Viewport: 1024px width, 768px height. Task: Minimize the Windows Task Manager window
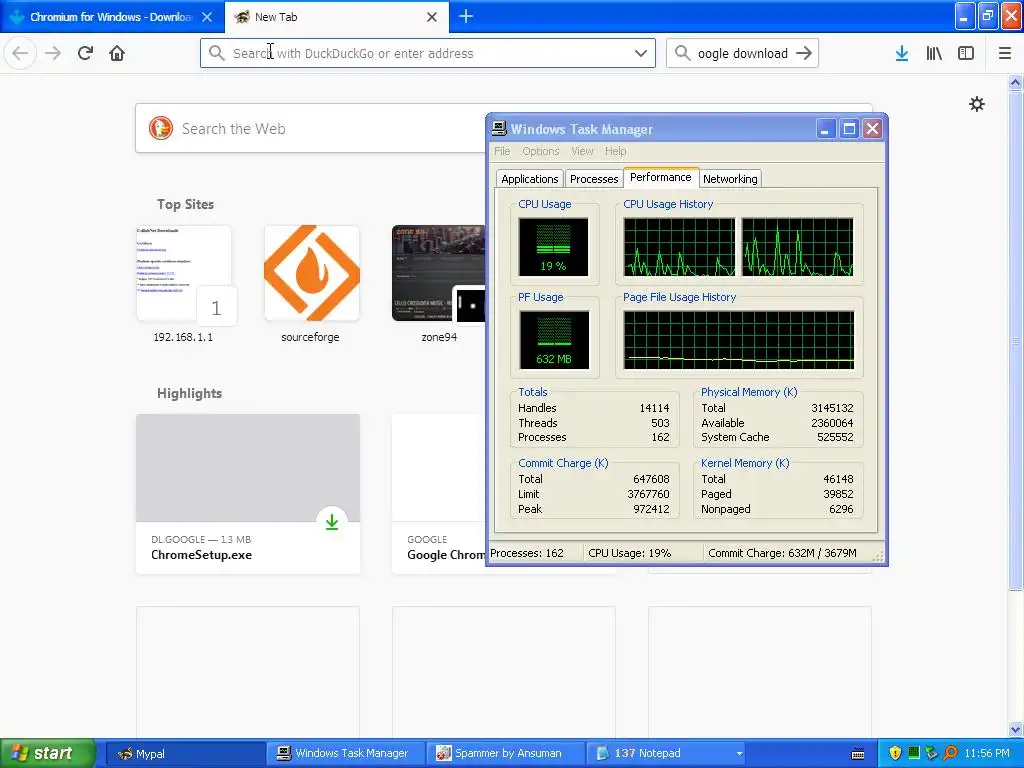point(825,129)
